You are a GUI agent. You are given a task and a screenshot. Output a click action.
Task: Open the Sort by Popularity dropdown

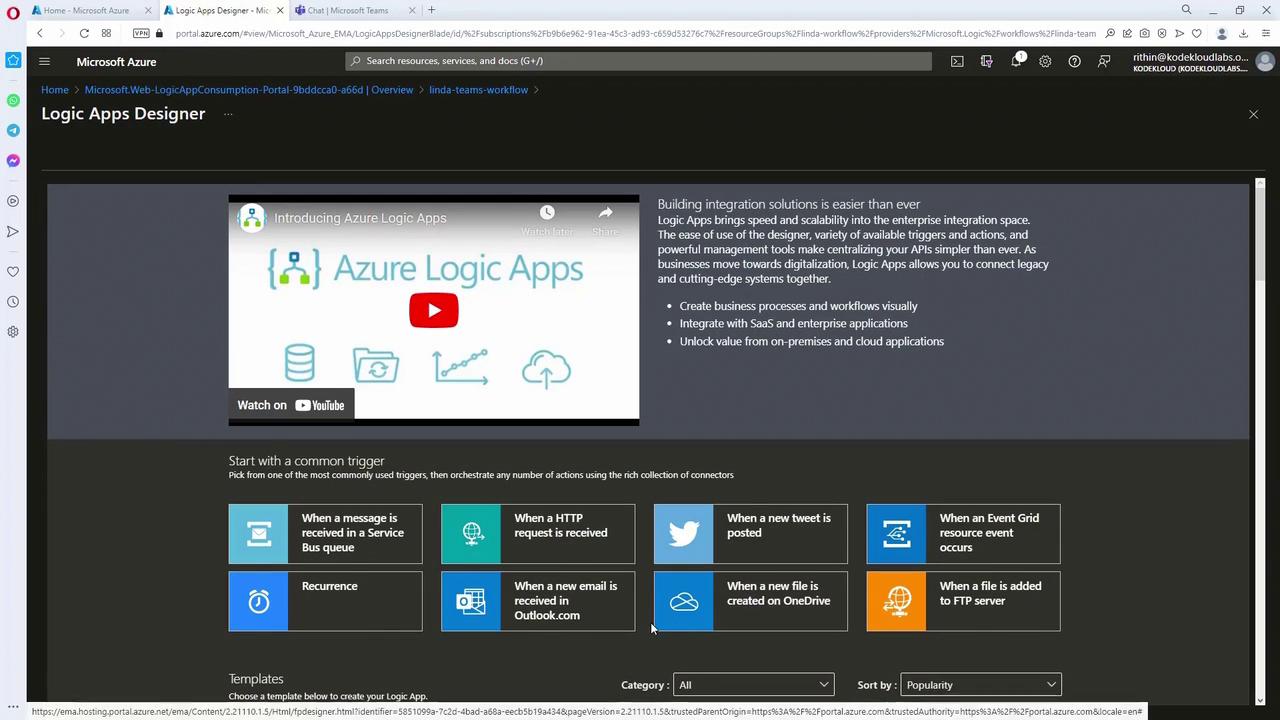click(980, 685)
